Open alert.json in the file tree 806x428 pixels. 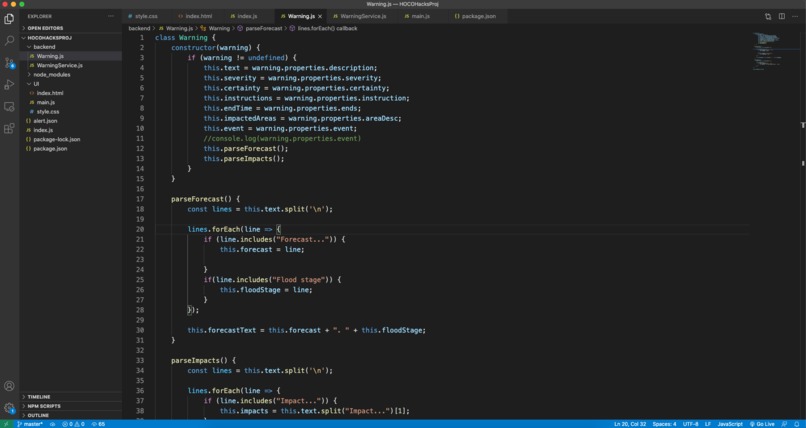click(x=45, y=121)
